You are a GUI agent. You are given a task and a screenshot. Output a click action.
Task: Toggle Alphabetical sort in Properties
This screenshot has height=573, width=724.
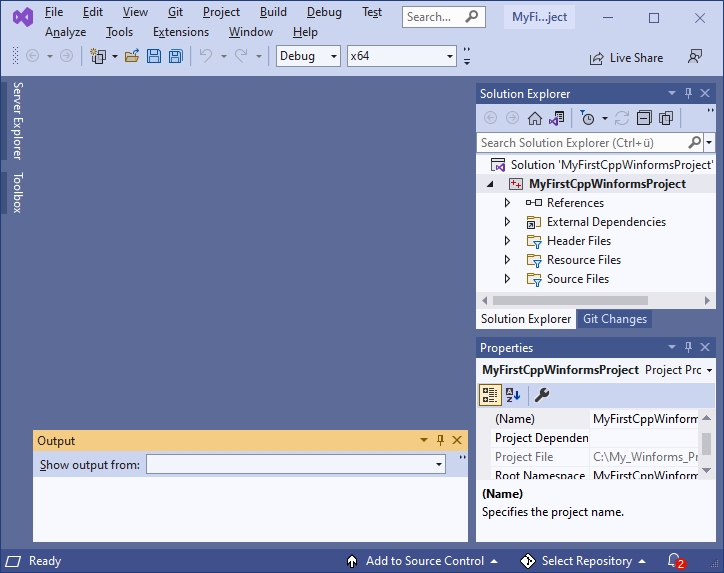513,395
